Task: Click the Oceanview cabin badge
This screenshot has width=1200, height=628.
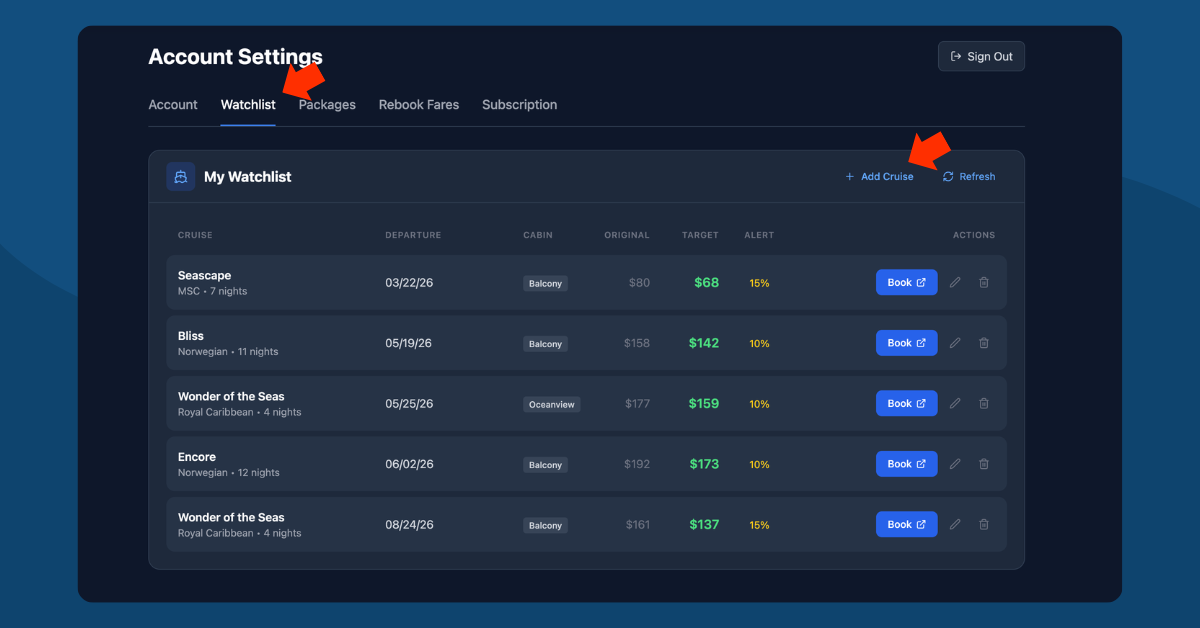Action: click(551, 405)
